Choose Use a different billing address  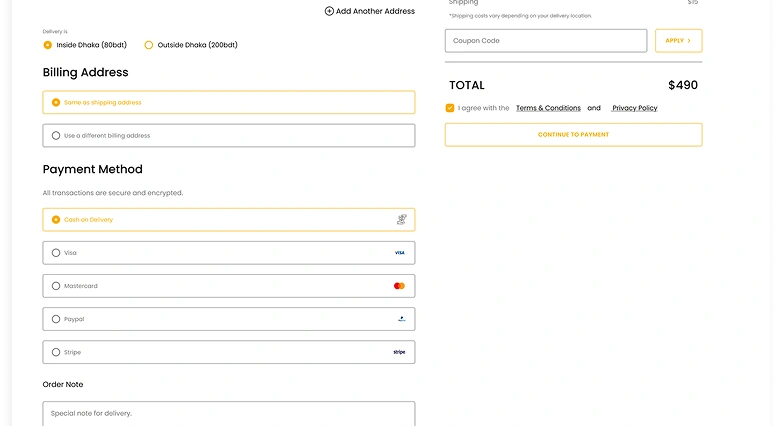[56, 135]
